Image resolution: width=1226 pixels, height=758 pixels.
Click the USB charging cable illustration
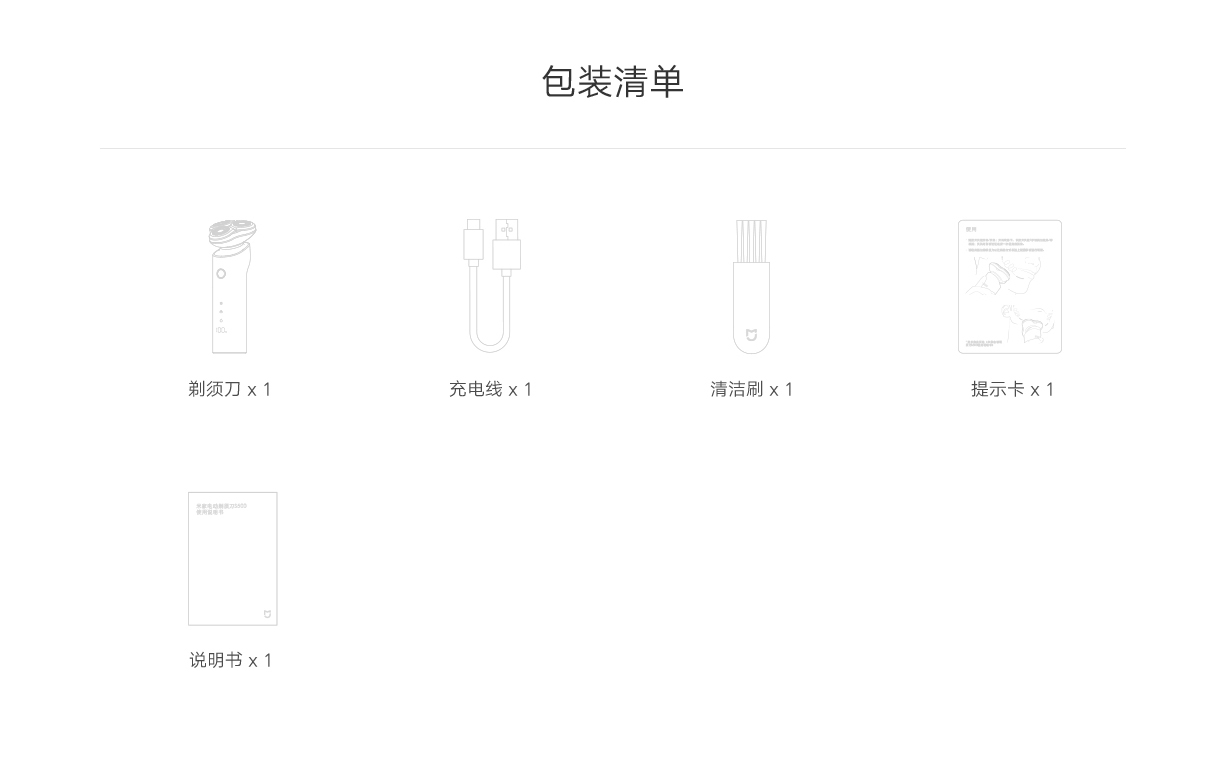(x=491, y=287)
